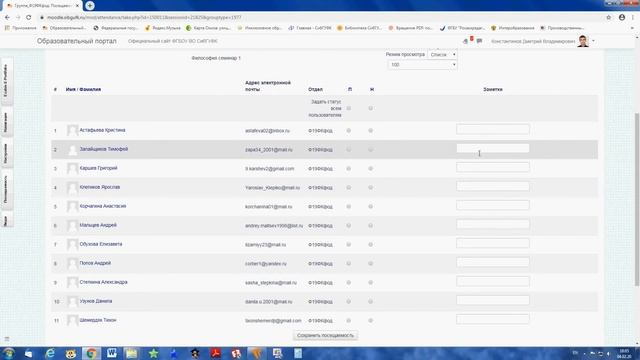The width and height of the screenshot is (640, 360).
Task: Open the Настройки side tab
Action: pos(6,153)
